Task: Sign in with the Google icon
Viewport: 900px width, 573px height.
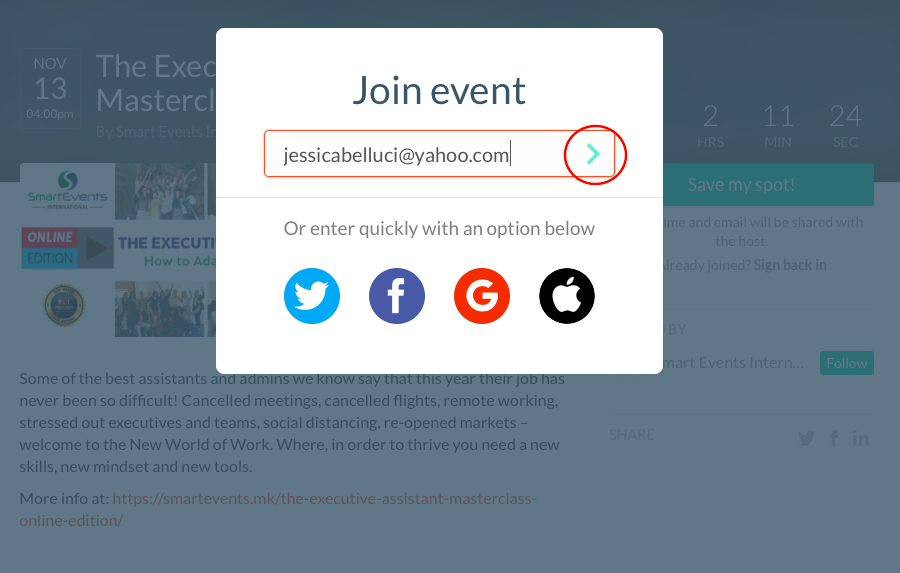Action: (482, 296)
